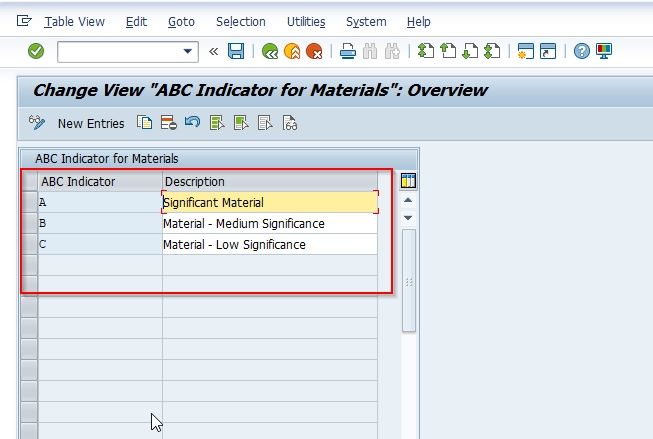Click the scroll-down arrow of table
The width and height of the screenshot is (653, 439).
click(x=408, y=218)
